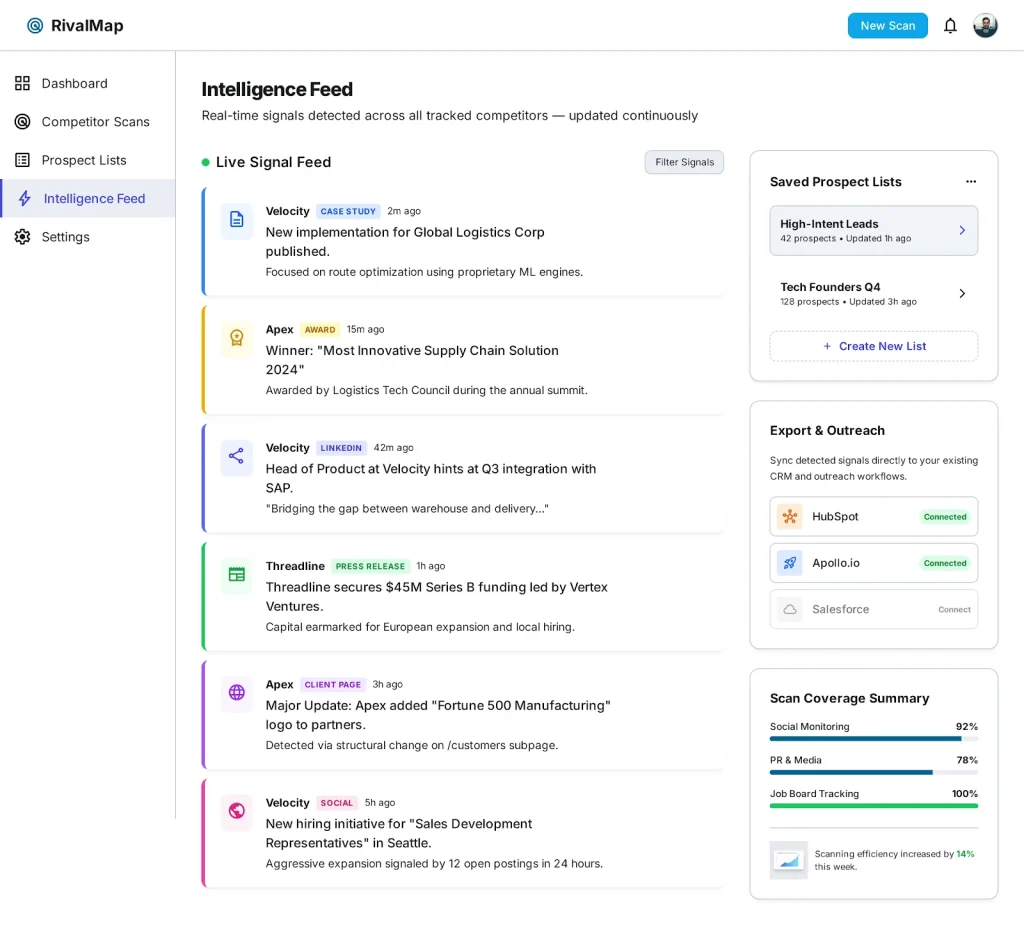Select Intelligence Feed in sidebar
Image resolution: width=1024 pixels, height=925 pixels.
[x=88, y=199]
